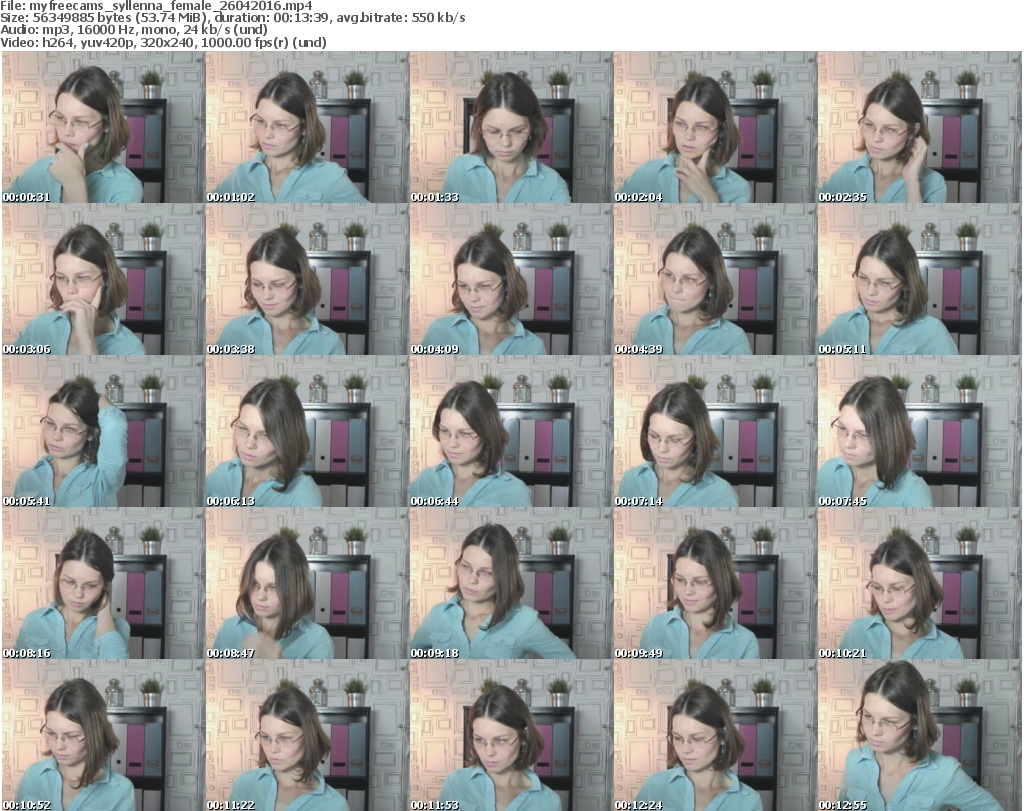Click the thumbnail frame at 00:12:24
The height and width of the screenshot is (811, 1024).
pyautogui.click(x=715, y=735)
